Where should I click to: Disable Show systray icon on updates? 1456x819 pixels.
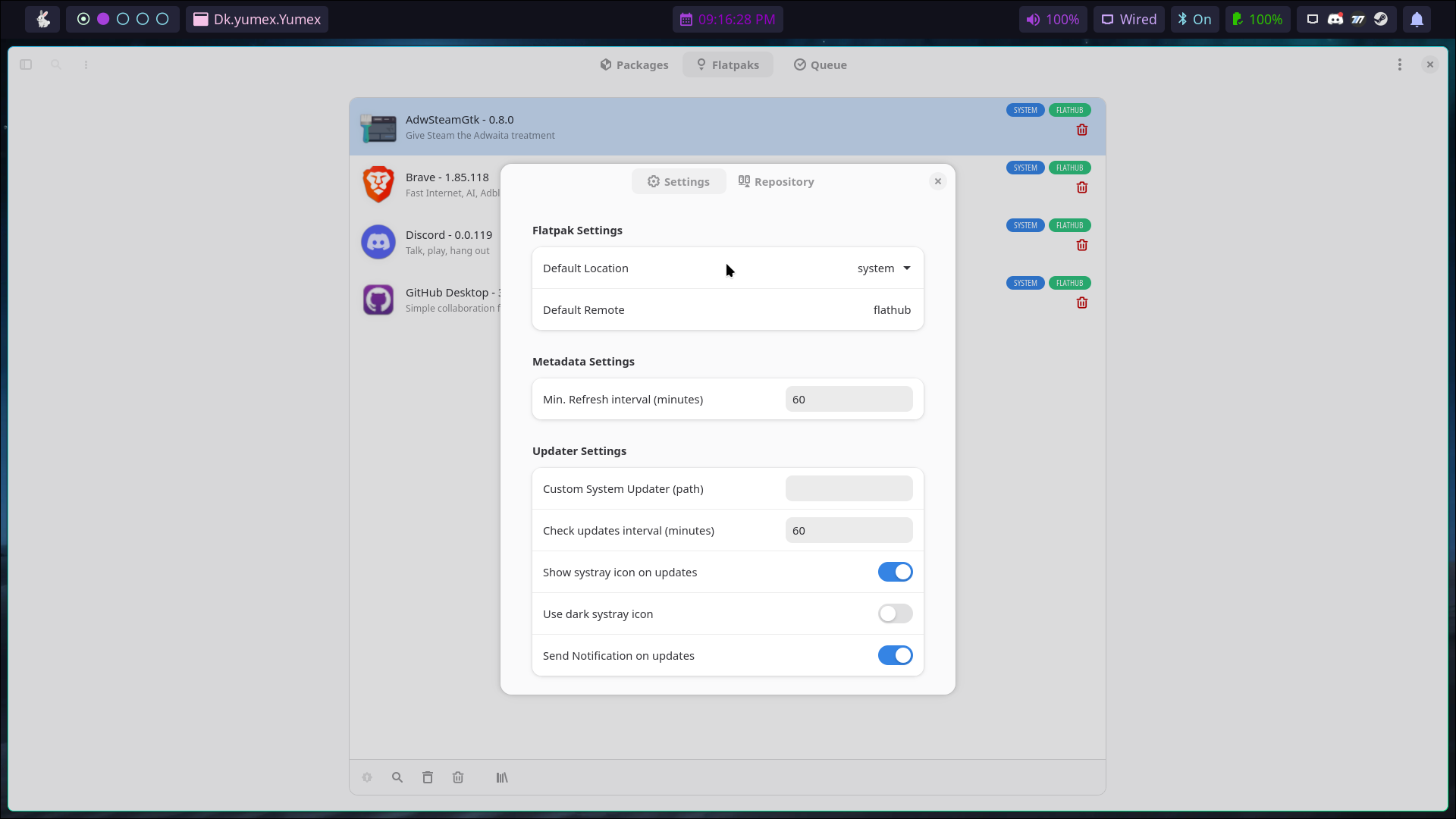(x=895, y=573)
